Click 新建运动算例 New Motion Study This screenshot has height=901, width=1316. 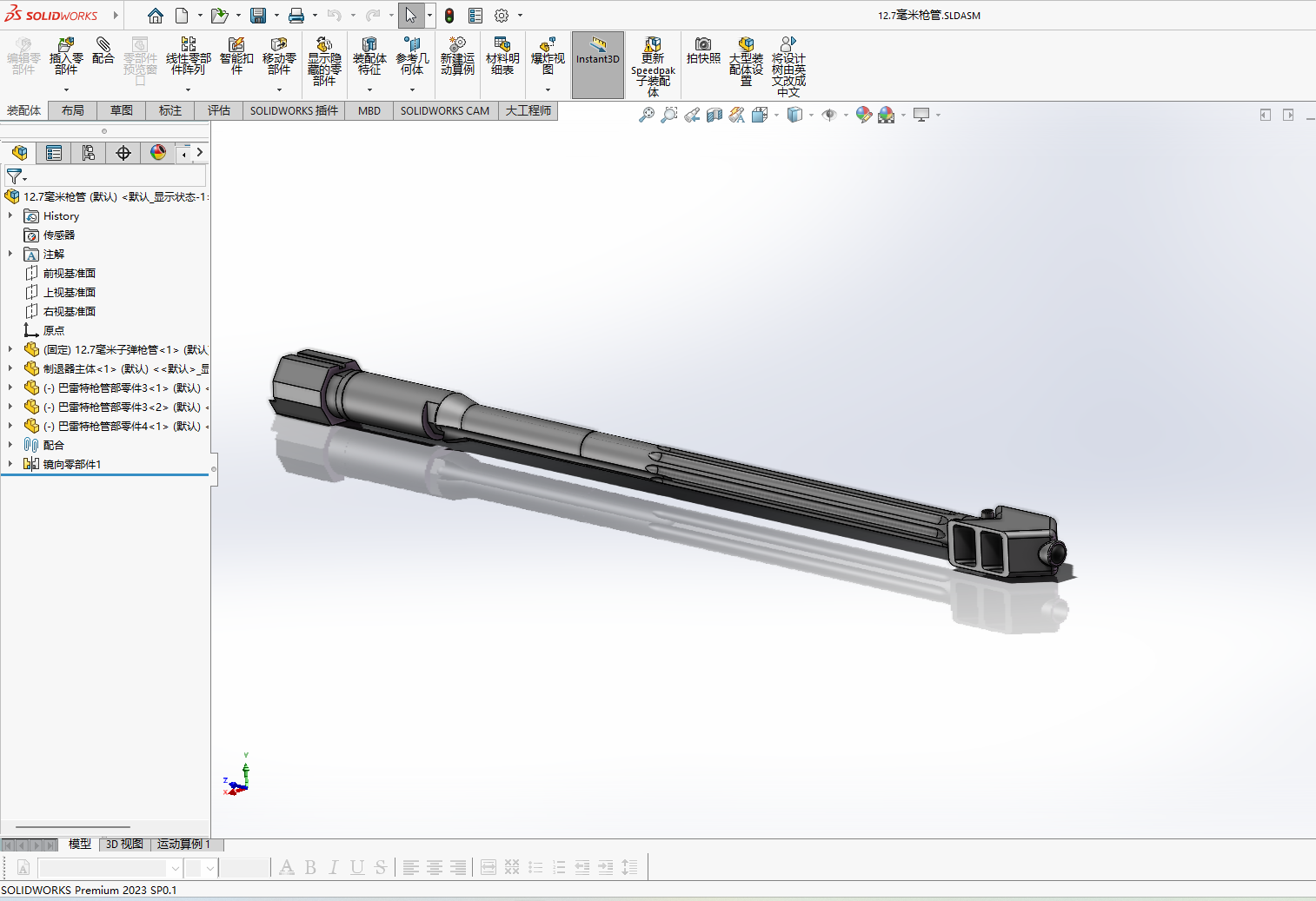tap(457, 56)
